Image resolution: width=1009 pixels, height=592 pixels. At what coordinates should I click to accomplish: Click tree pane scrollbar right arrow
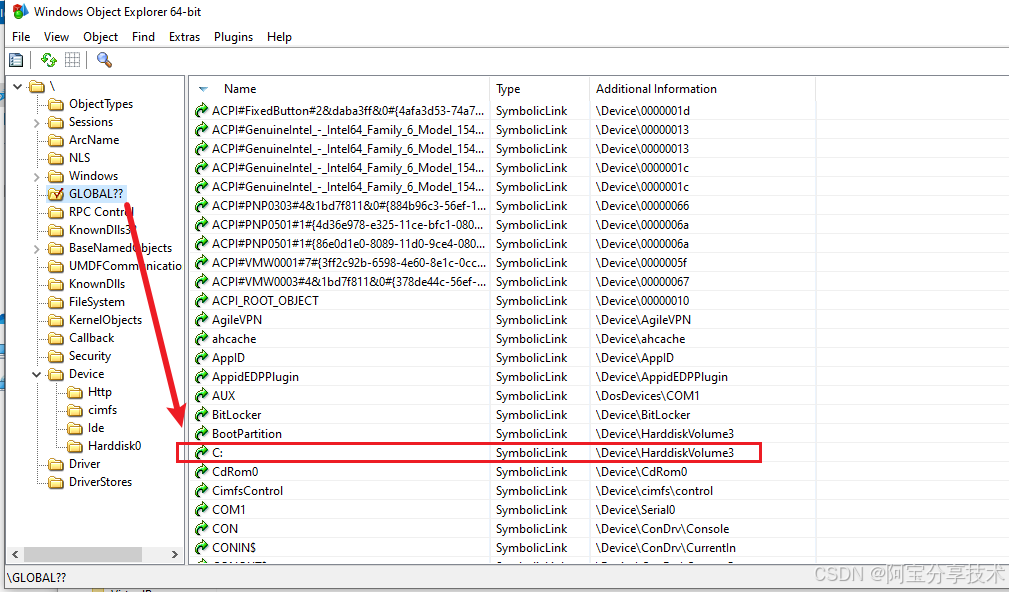[x=174, y=554]
